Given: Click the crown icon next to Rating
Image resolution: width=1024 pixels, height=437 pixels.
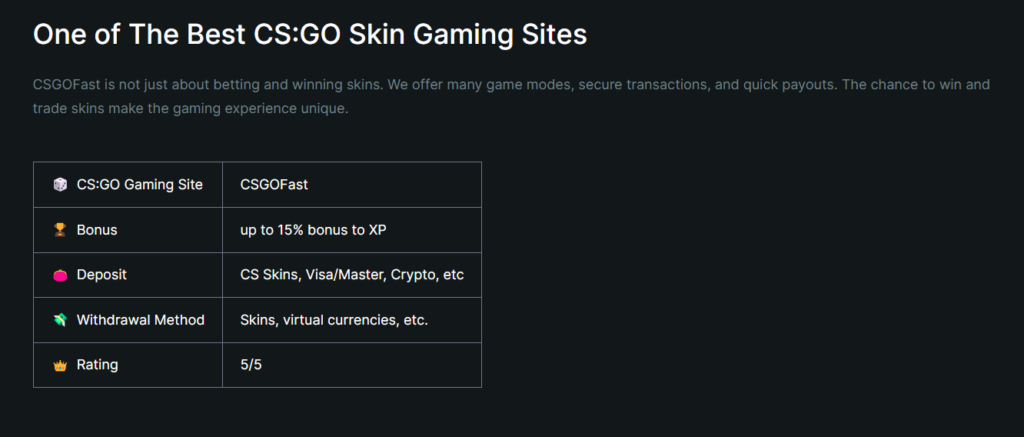Looking at the screenshot, I should [x=59, y=365].
